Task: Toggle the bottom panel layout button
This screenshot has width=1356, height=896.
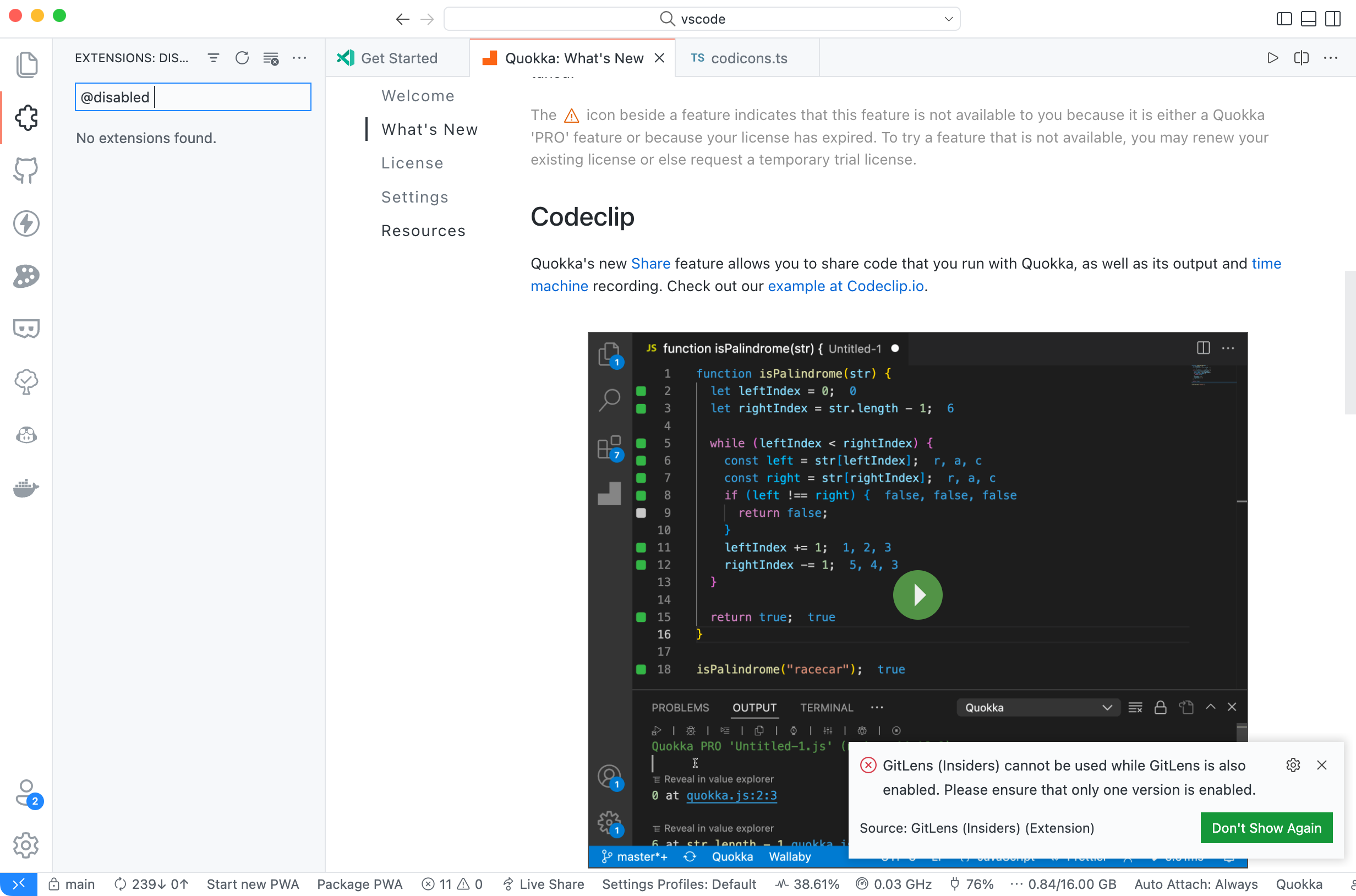Action: click(x=1309, y=19)
